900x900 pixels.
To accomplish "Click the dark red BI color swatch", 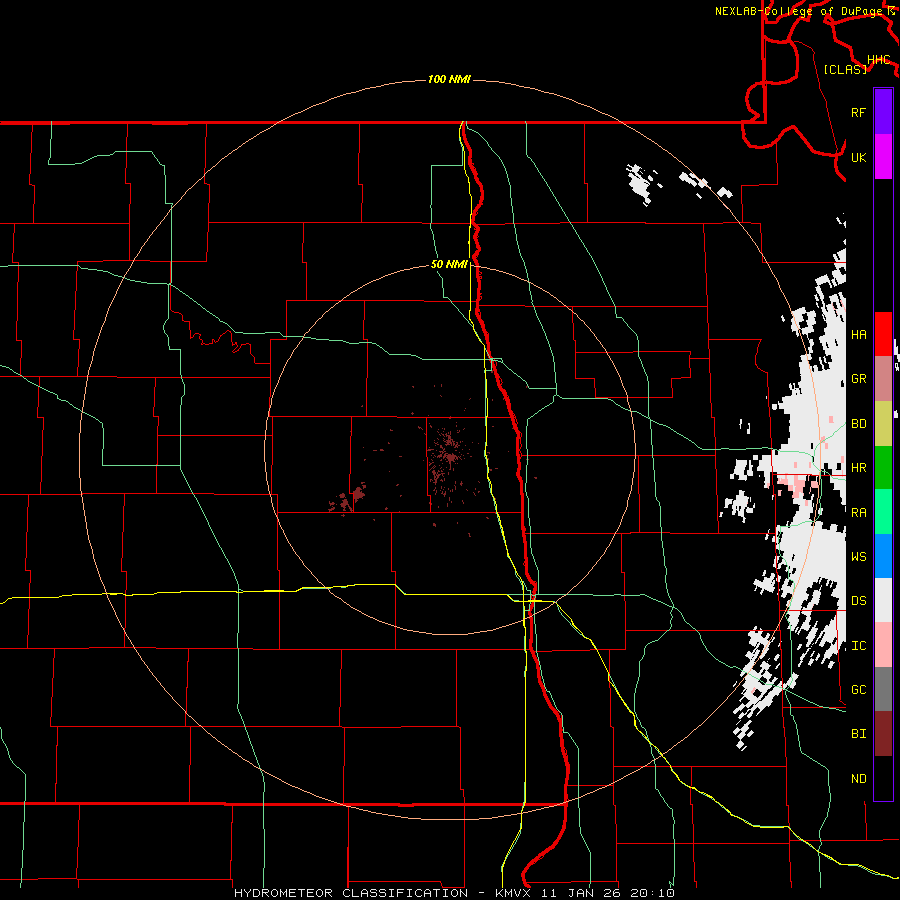I will pos(883,734).
